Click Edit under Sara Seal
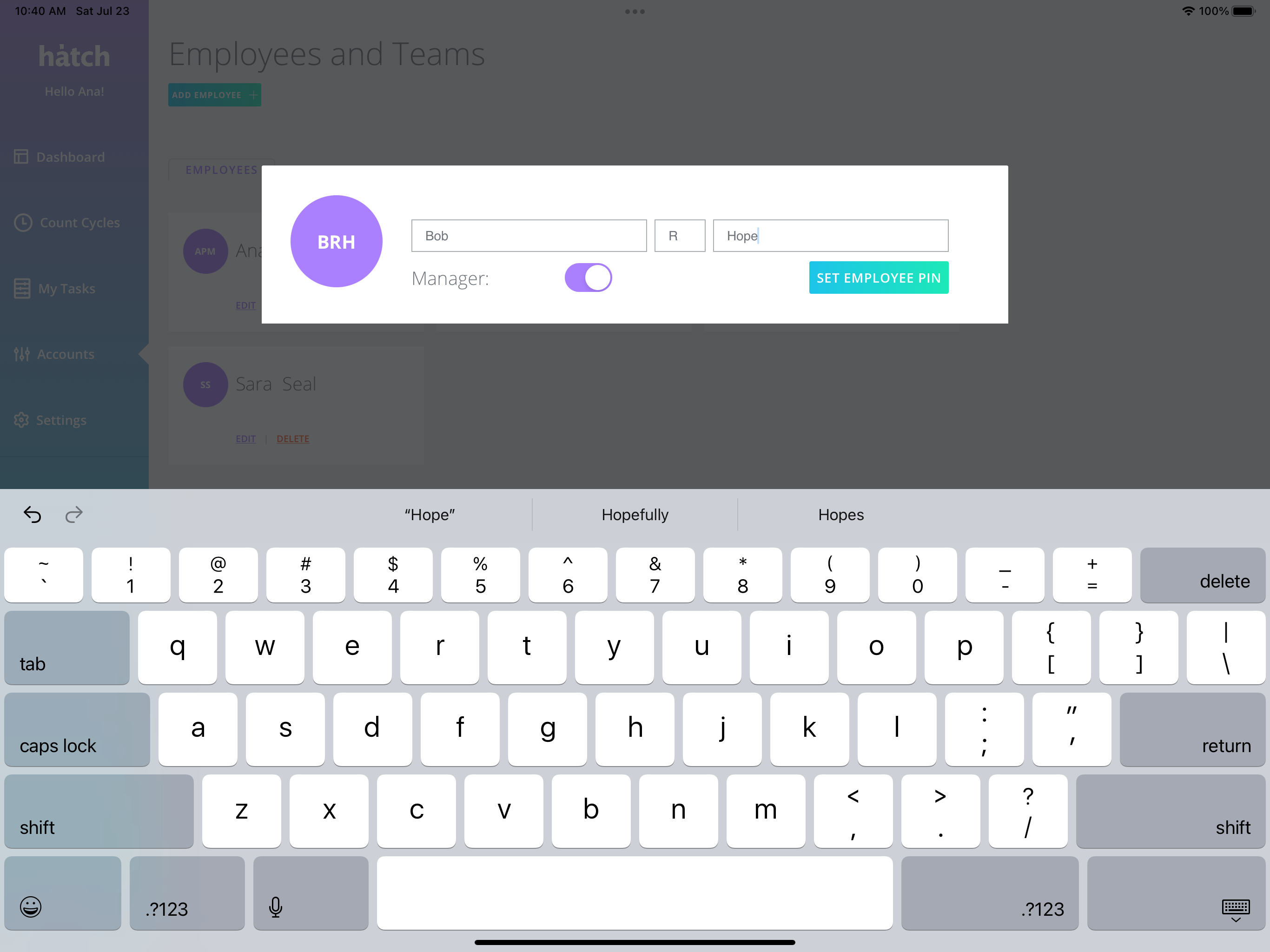 [x=246, y=439]
